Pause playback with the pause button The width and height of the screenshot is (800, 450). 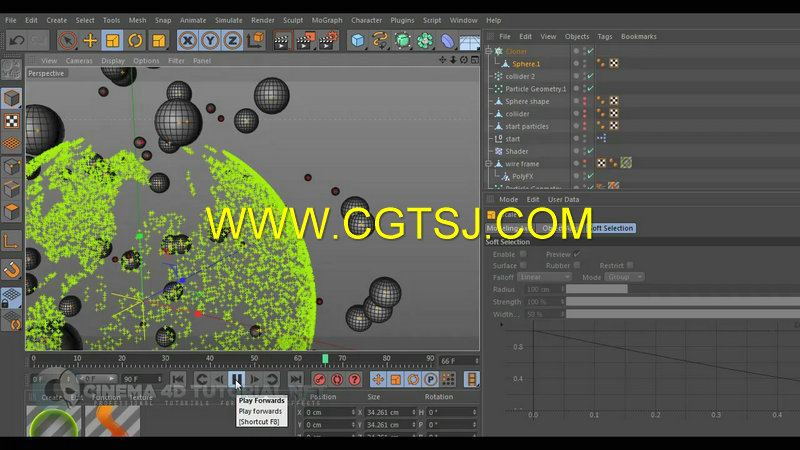[x=237, y=379]
